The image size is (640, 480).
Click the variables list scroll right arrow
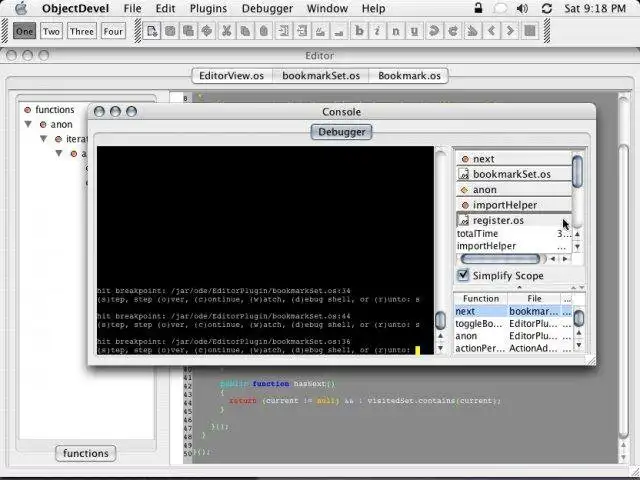(x=565, y=259)
